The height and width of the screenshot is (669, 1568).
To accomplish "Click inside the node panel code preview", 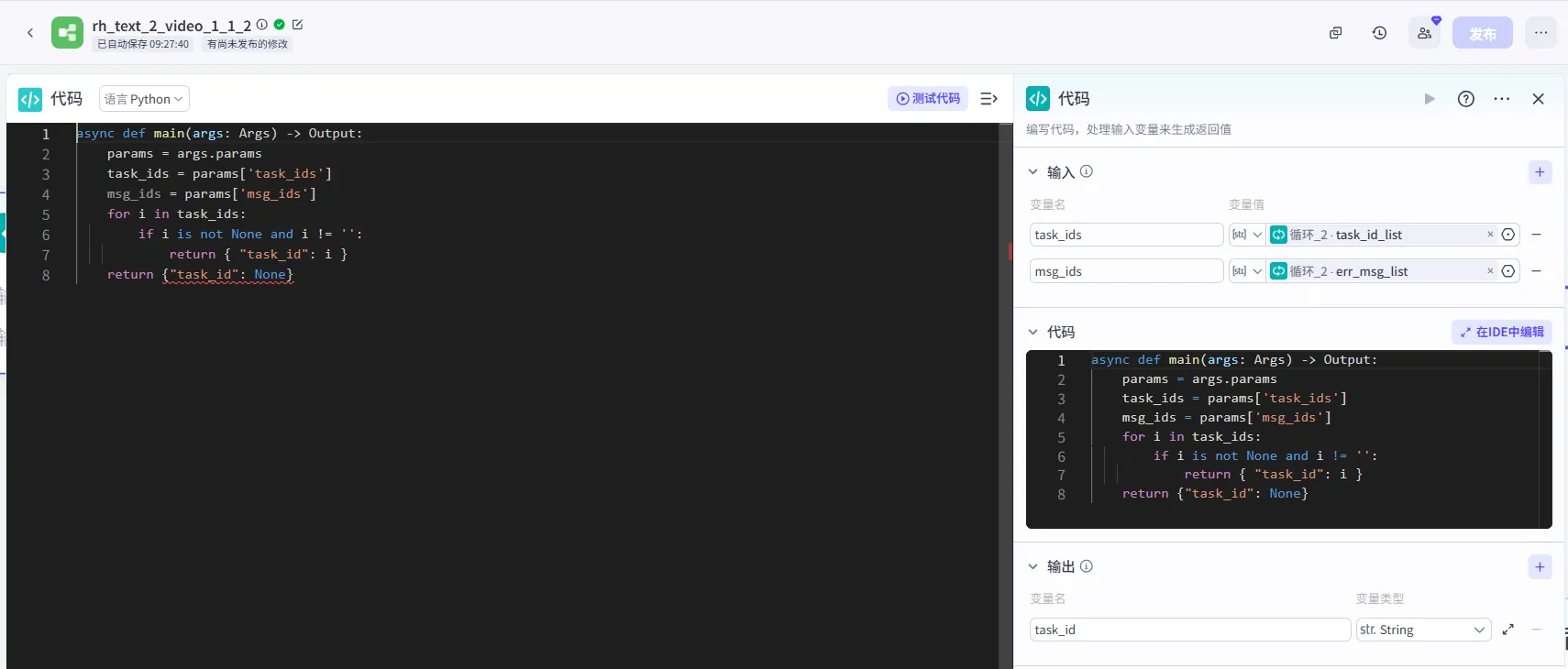I will point(1289,439).
